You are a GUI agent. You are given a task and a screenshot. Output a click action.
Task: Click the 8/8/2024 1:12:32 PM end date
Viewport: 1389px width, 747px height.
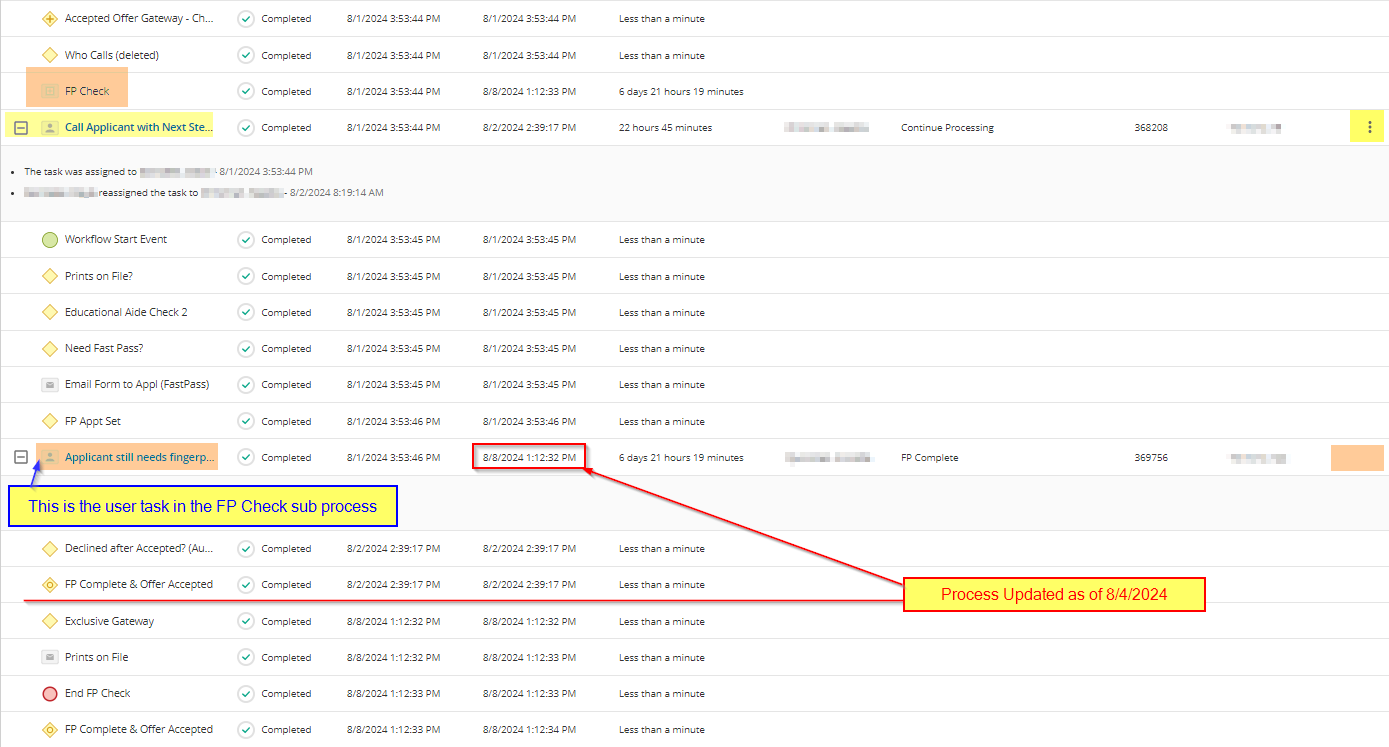(529, 458)
